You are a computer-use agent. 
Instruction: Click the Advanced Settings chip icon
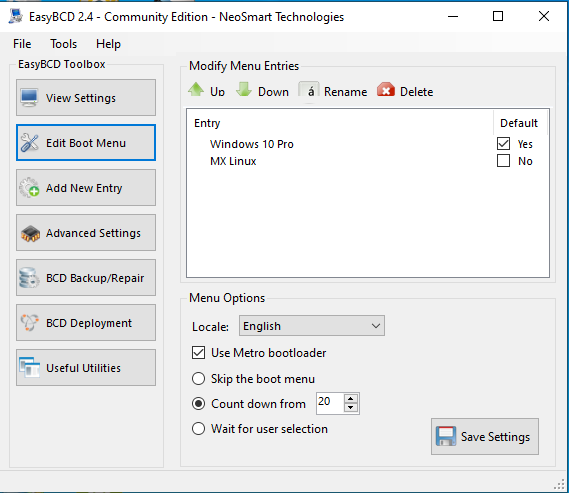point(30,233)
